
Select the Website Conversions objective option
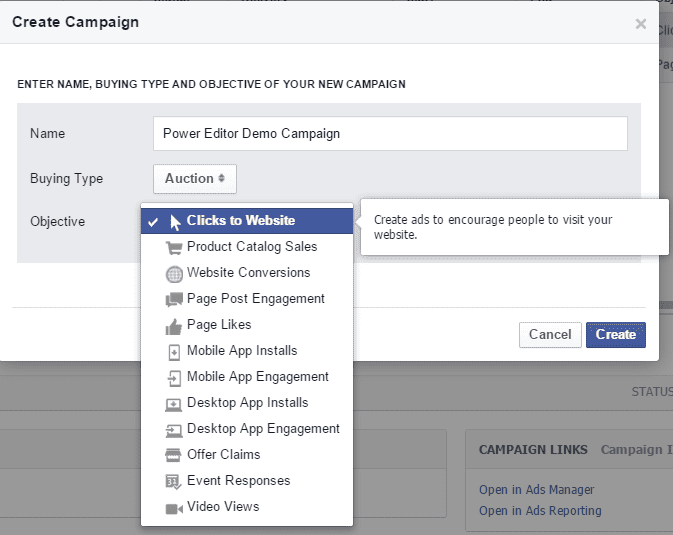tap(248, 273)
